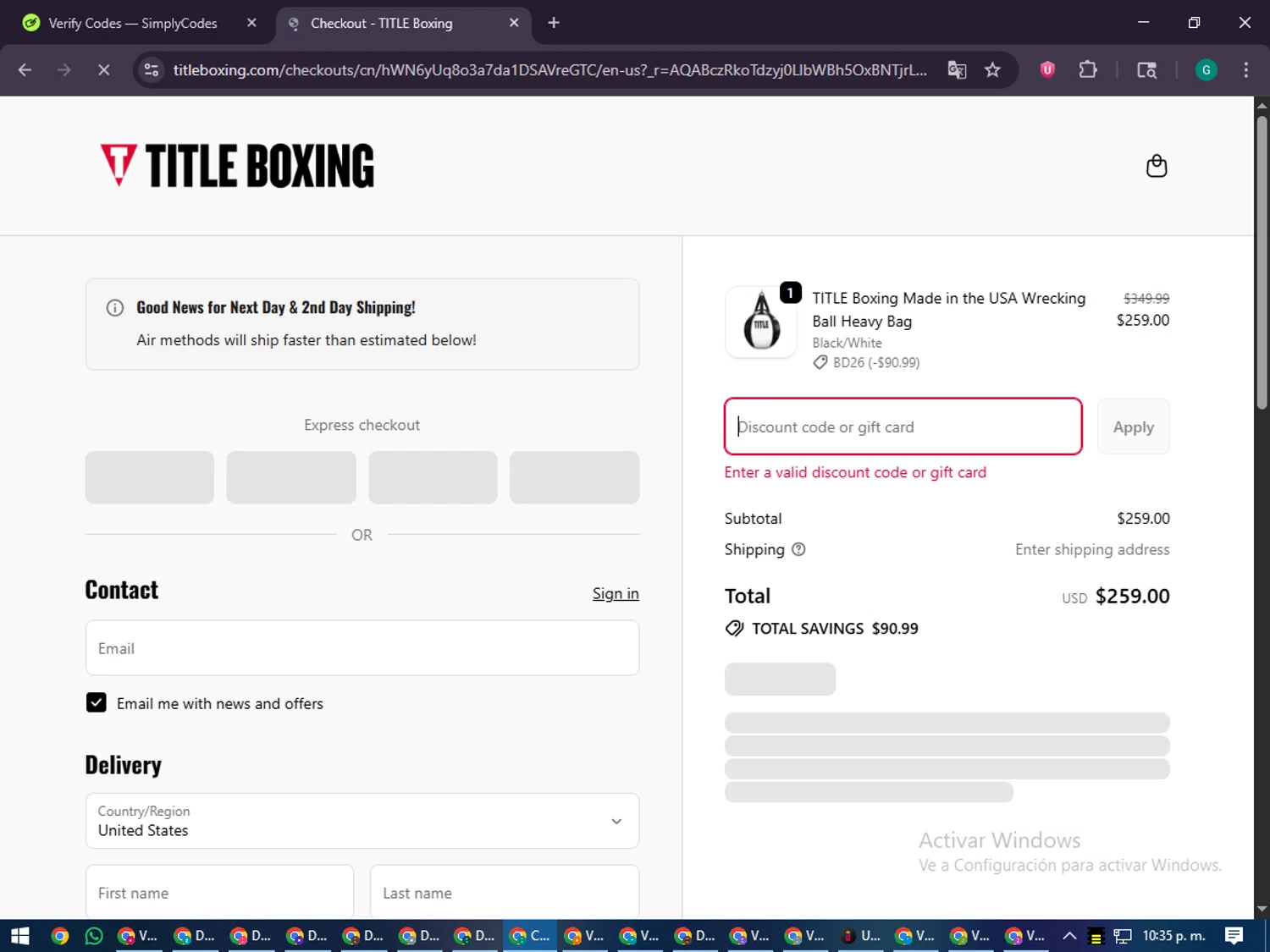
Task: Close the Verify Codes SimplyCodes tab
Action: [251, 23]
